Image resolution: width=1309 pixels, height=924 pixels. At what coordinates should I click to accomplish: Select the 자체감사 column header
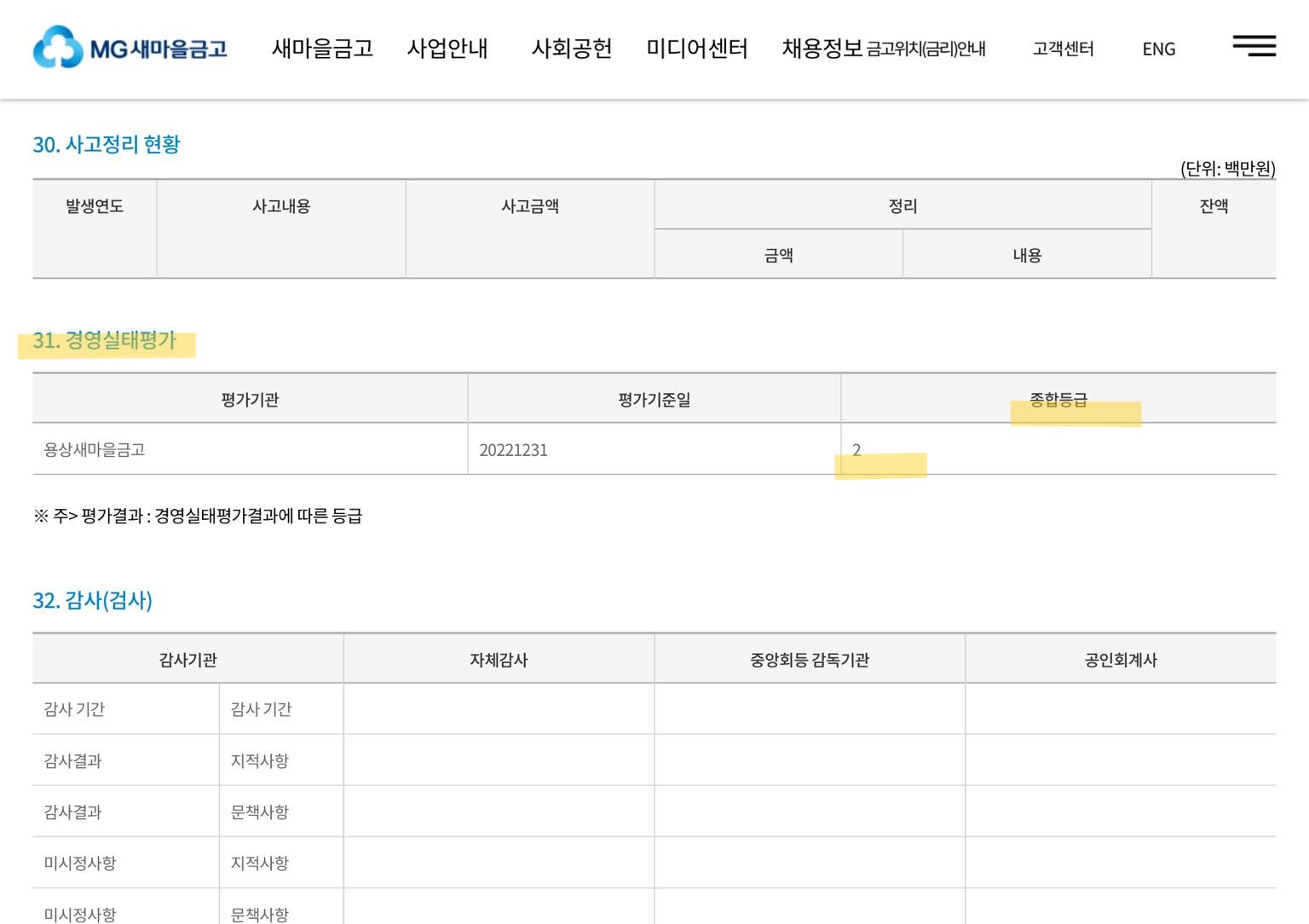click(x=498, y=658)
